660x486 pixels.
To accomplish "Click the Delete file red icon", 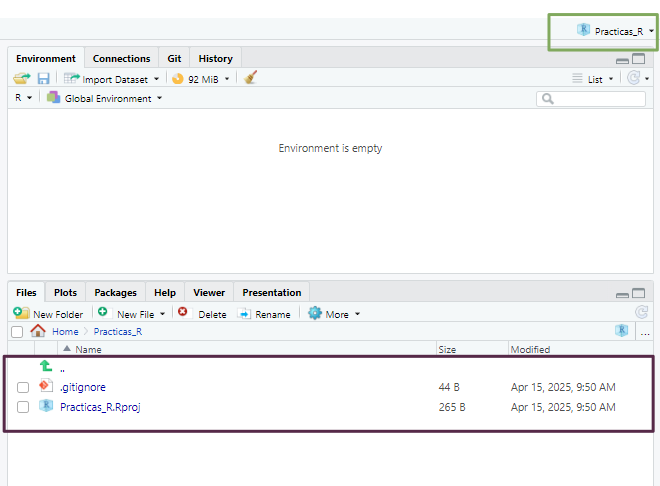I will (183, 313).
